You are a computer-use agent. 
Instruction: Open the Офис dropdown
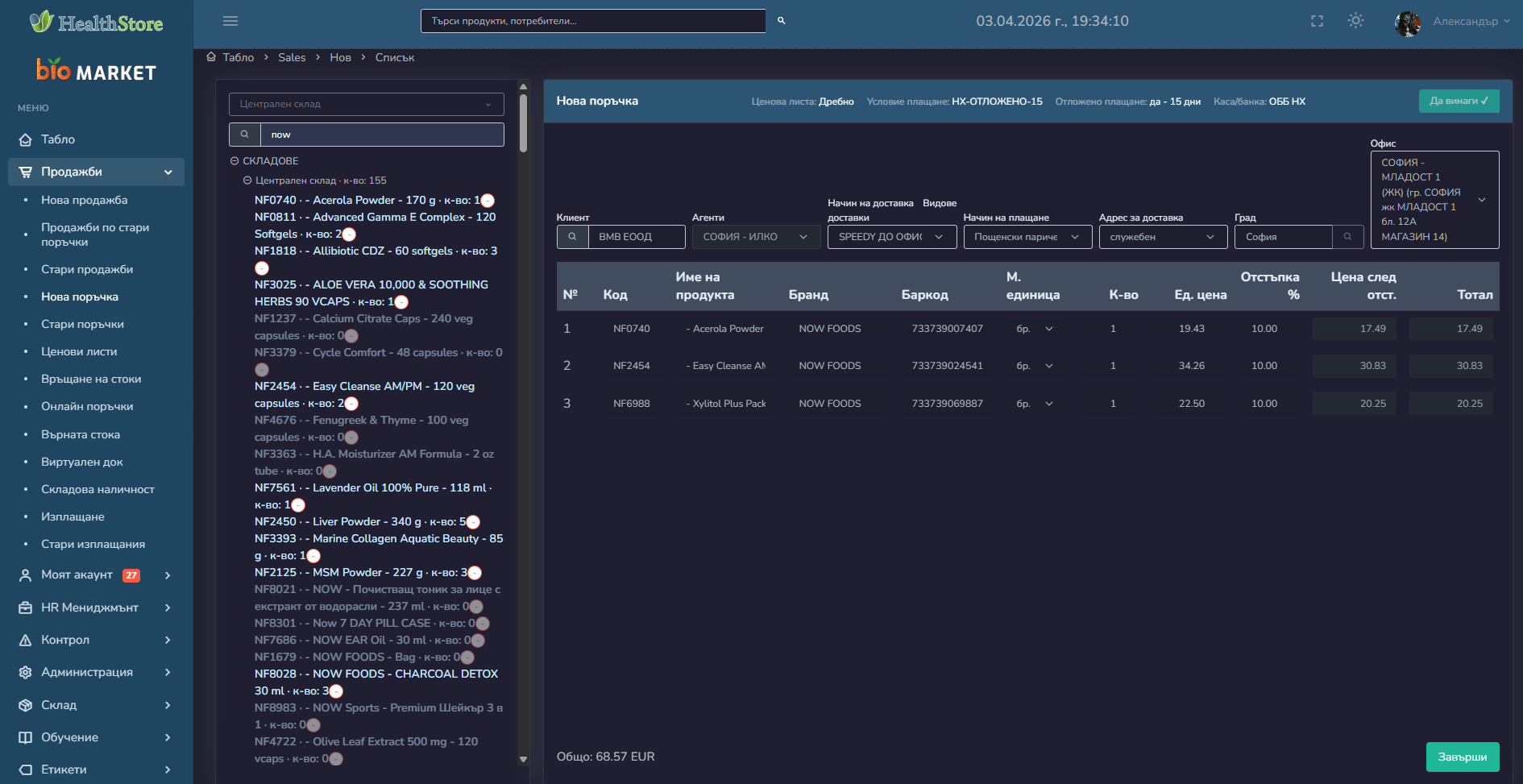pyautogui.click(x=1434, y=200)
